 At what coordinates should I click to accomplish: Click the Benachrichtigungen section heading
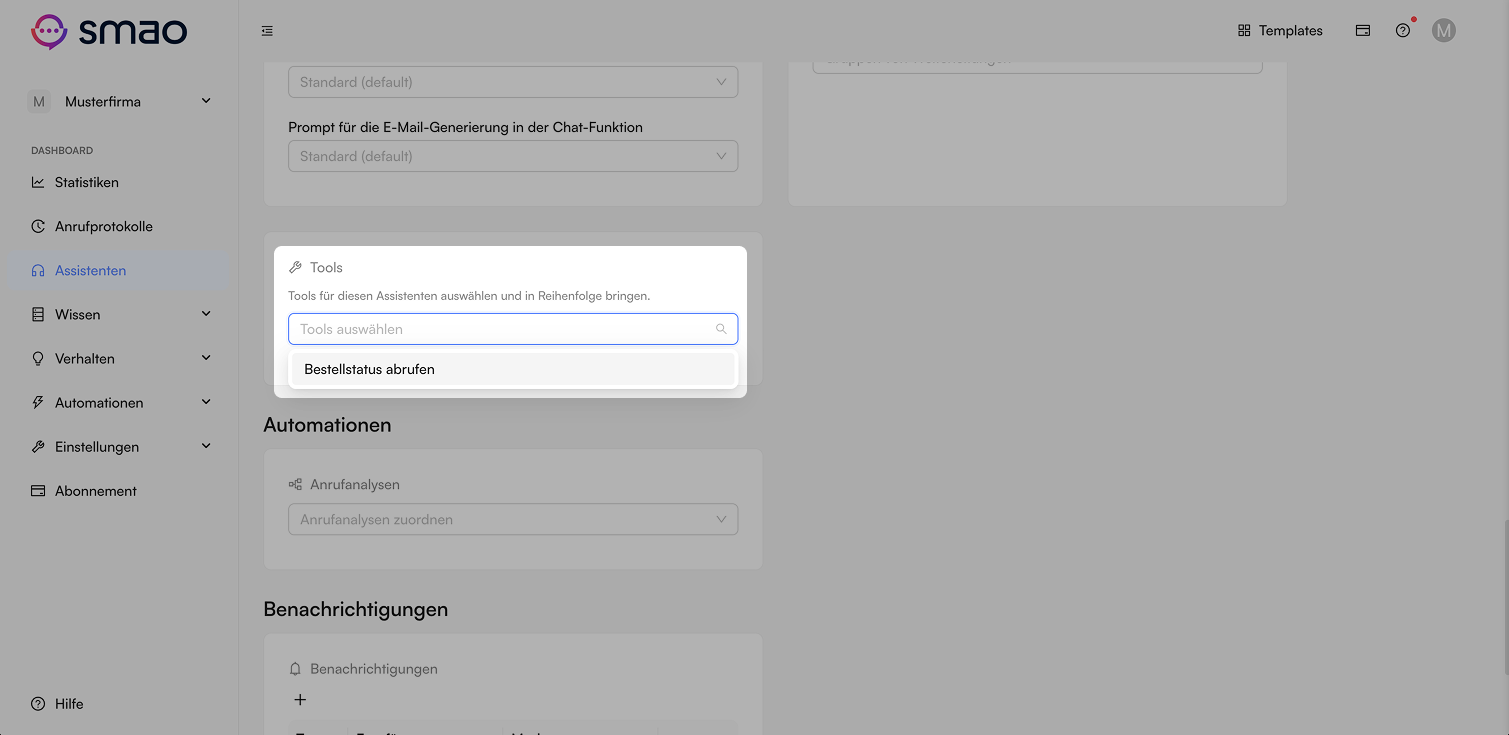click(x=356, y=609)
